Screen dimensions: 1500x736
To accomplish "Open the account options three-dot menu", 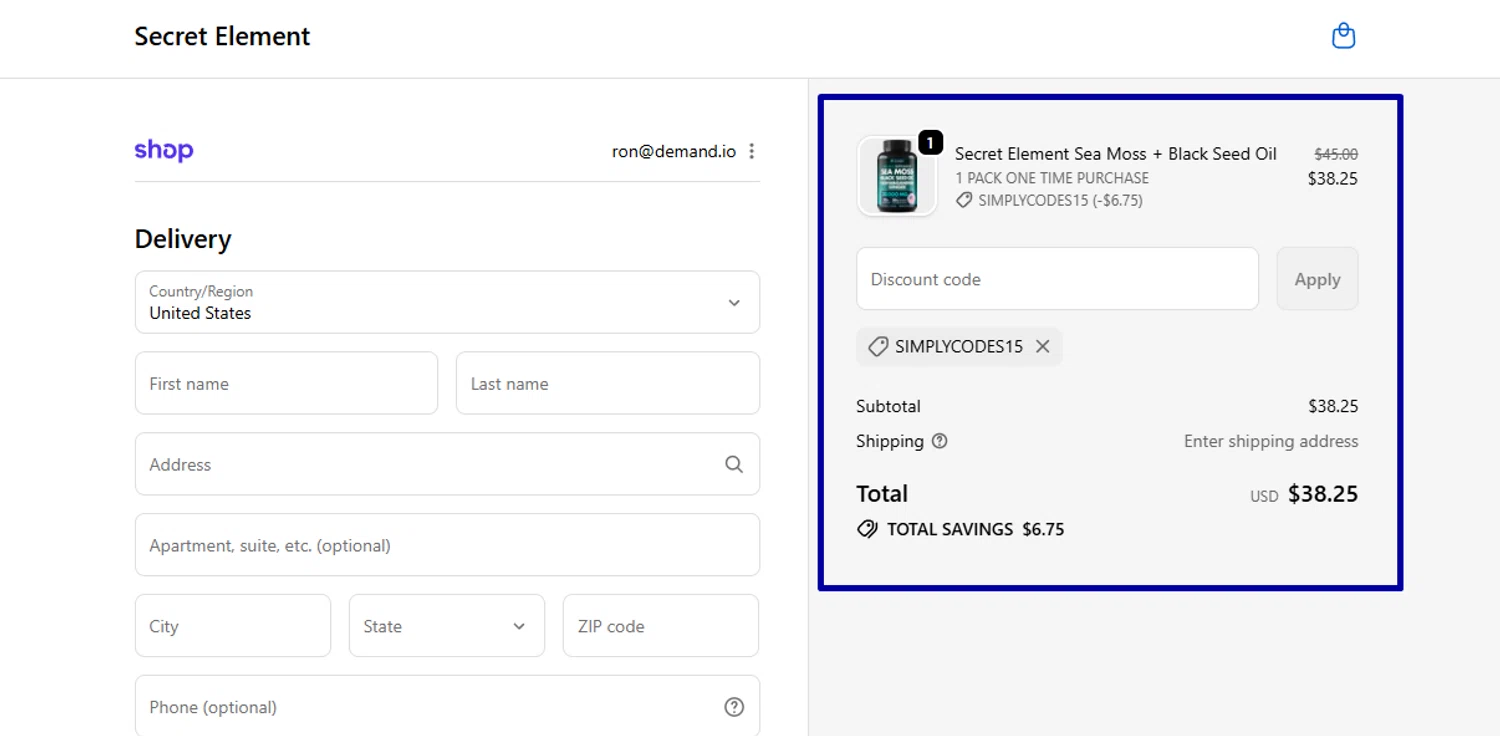I will (752, 151).
